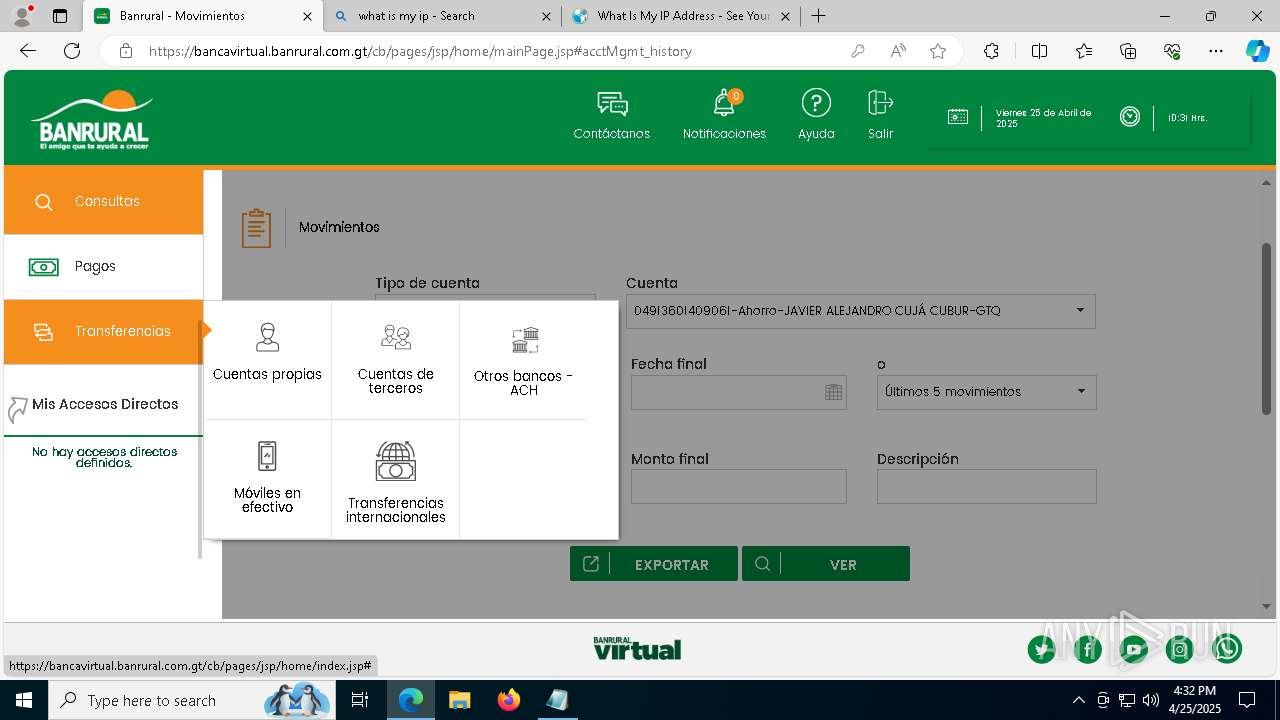The height and width of the screenshot is (720, 1280).
Task: Toggle browser split screen icon
Action: [1039, 51]
